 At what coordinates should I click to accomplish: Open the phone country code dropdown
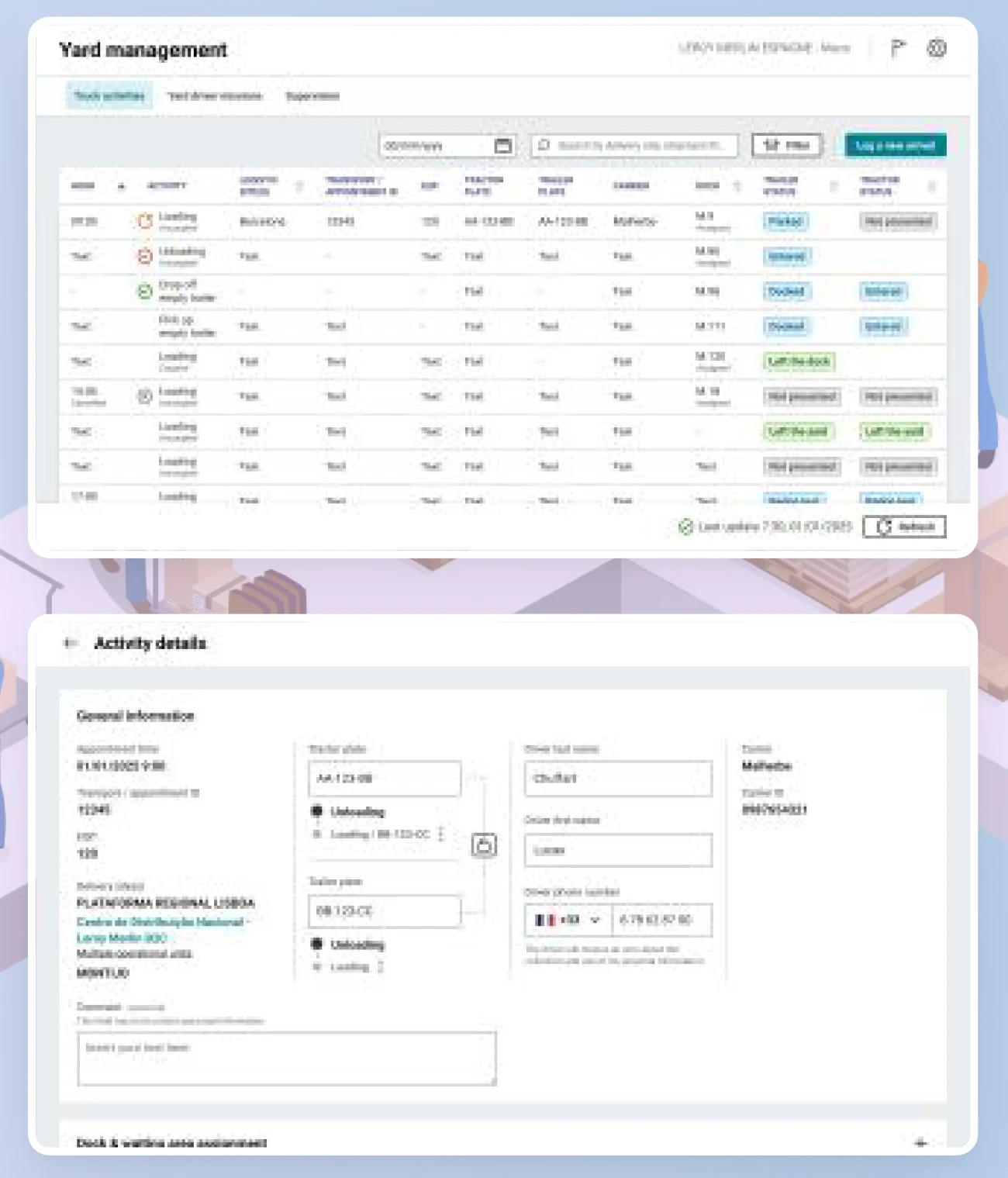(x=568, y=920)
